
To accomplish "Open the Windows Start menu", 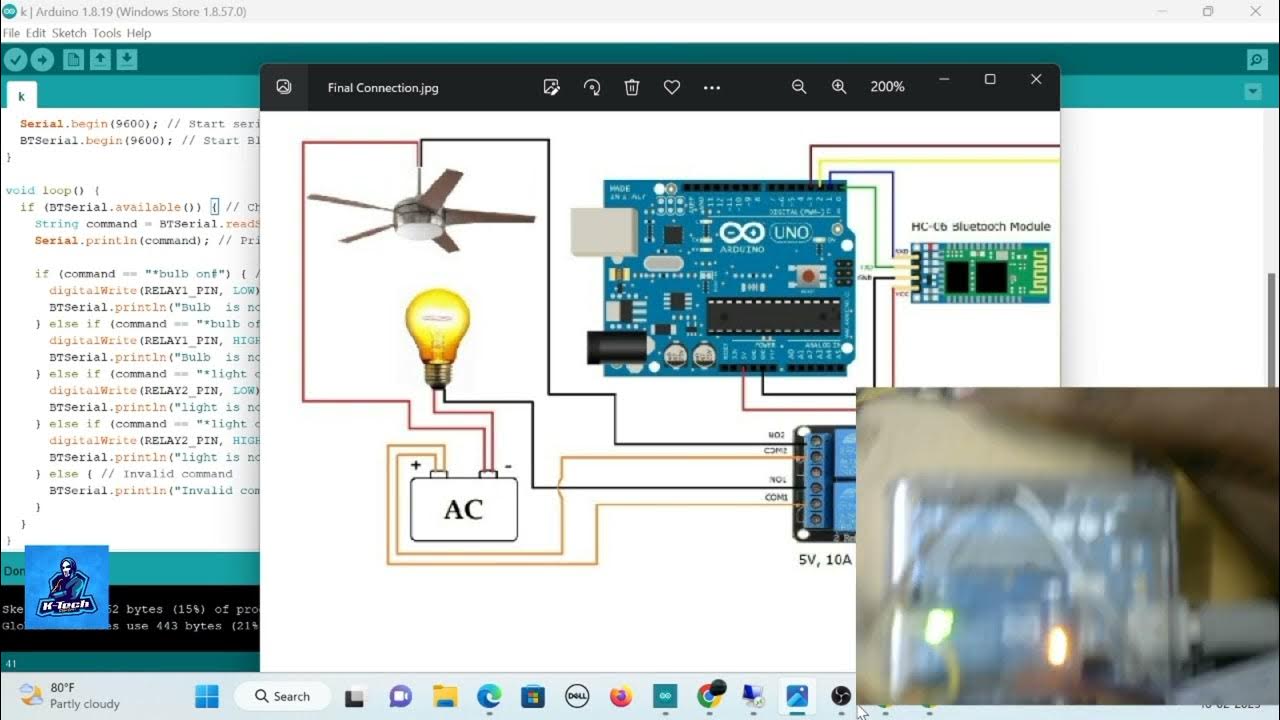I will coord(207,696).
